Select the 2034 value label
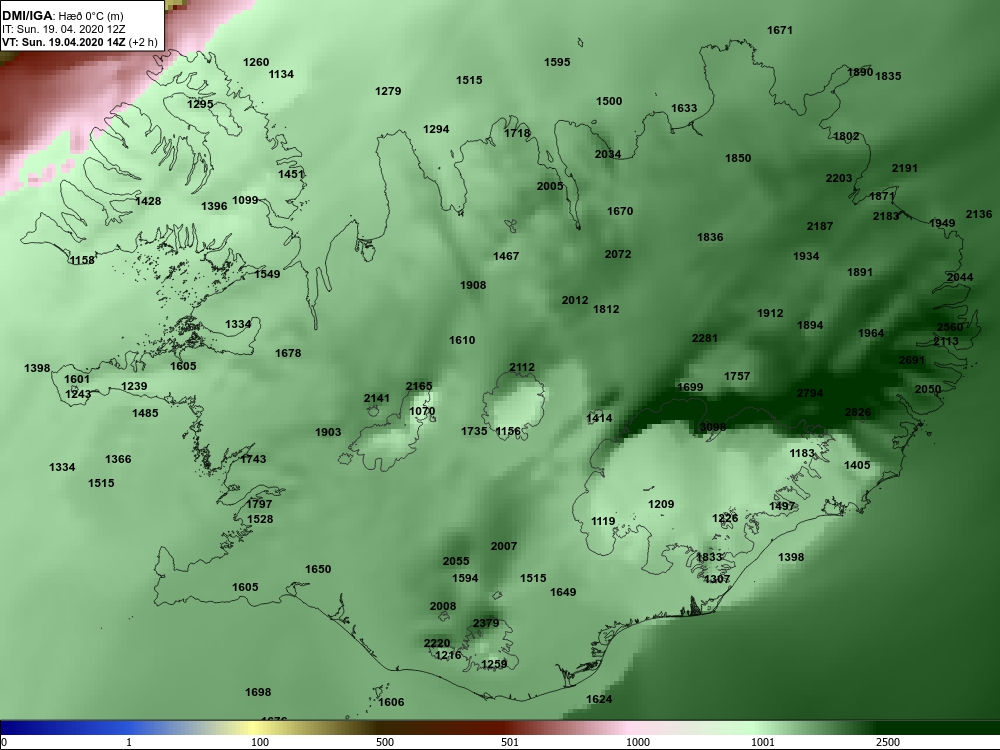 click(608, 154)
